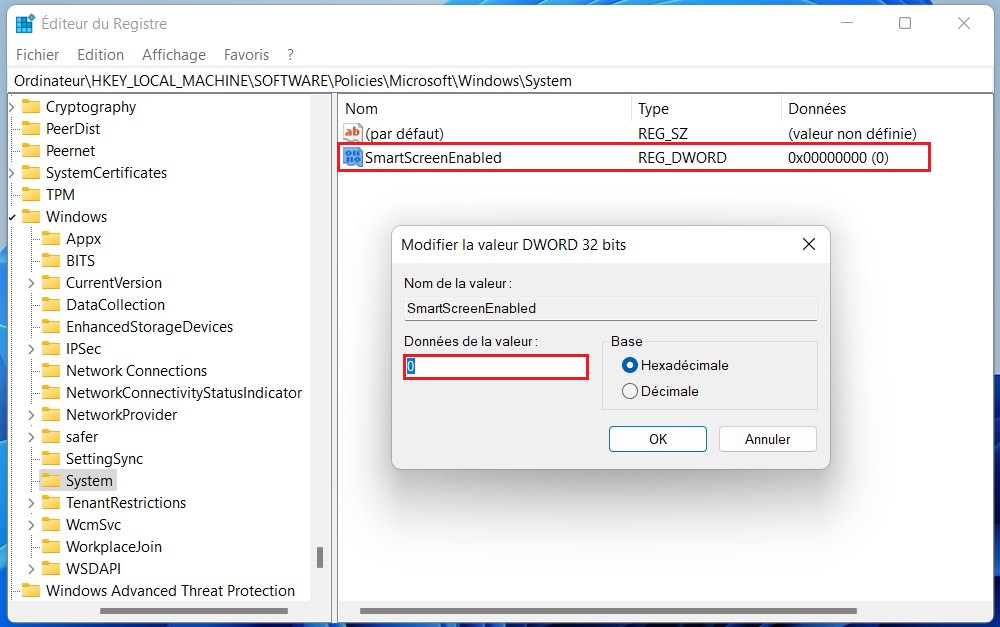The height and width of the screenshot is (627, 1000).
Task: Select the WSDAPI folder icon
Action: 51,569
